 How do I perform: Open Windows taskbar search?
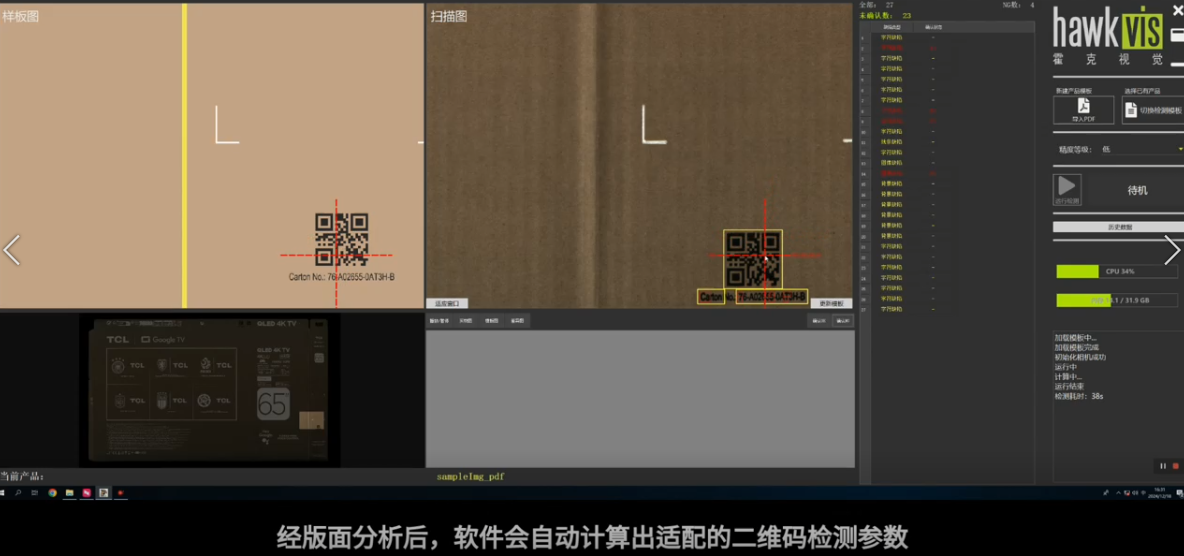tap(18, 493)
